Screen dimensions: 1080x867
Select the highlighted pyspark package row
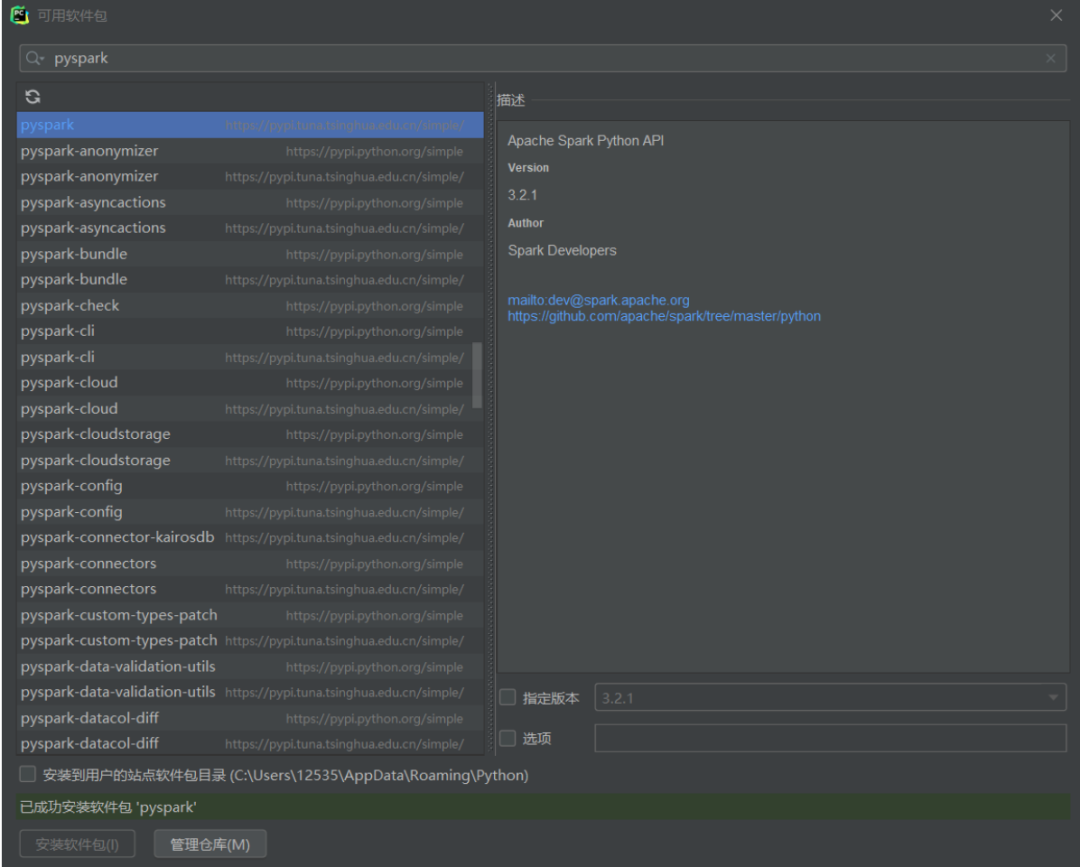(x=250, y=125)
